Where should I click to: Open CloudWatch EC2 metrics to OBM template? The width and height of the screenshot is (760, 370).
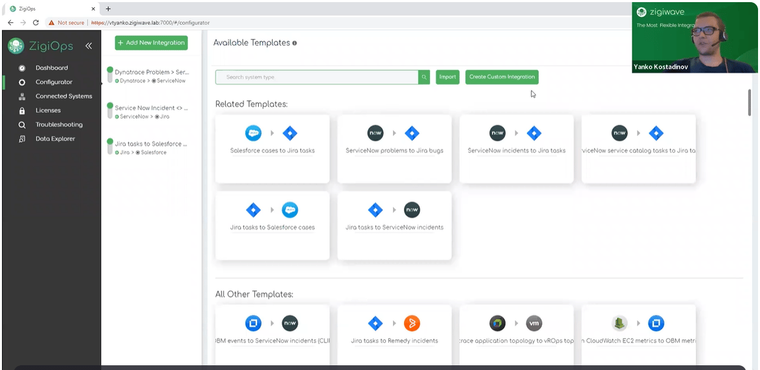coord(639,335)
